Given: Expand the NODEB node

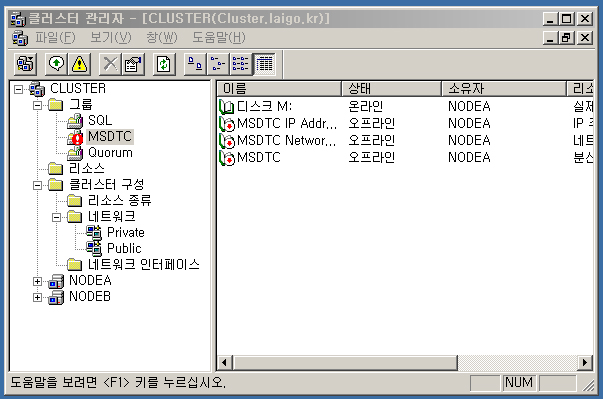Looking at the screenshot, I should [x=37, y=298].
